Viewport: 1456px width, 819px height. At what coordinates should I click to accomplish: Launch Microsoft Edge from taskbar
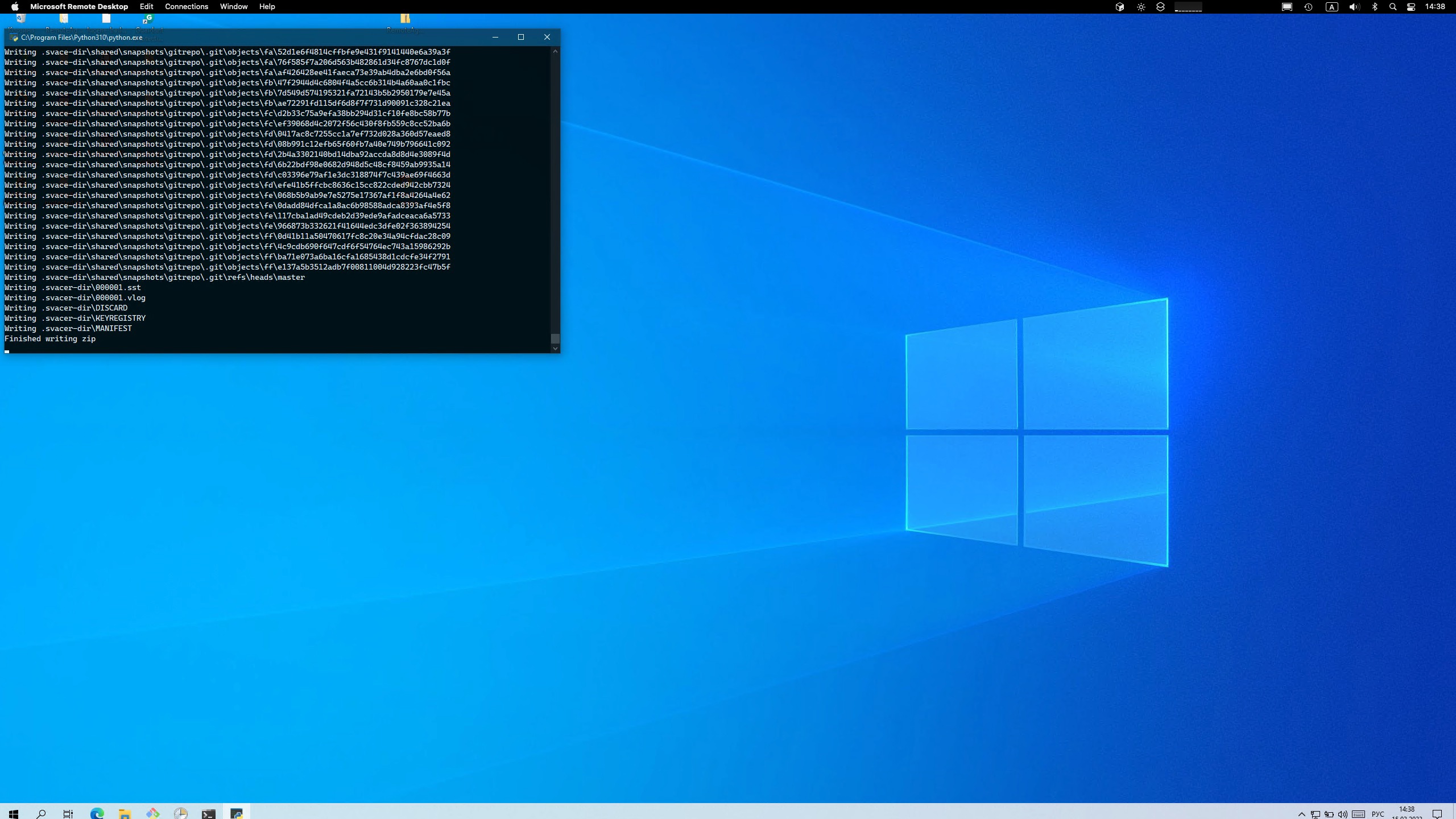97,813
